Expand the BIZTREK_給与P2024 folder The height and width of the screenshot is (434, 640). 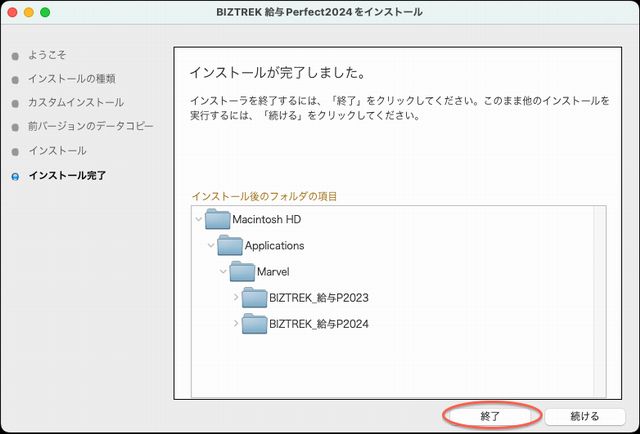(236, 323)
